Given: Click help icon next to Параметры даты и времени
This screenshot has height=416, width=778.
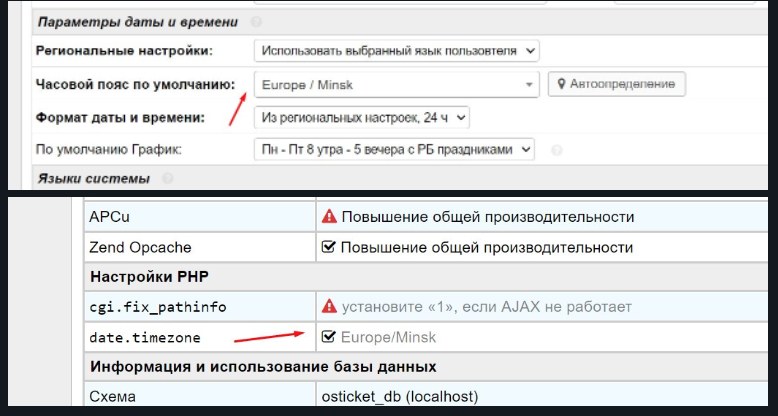Looking at the screenshot, I should coord(256,22).
